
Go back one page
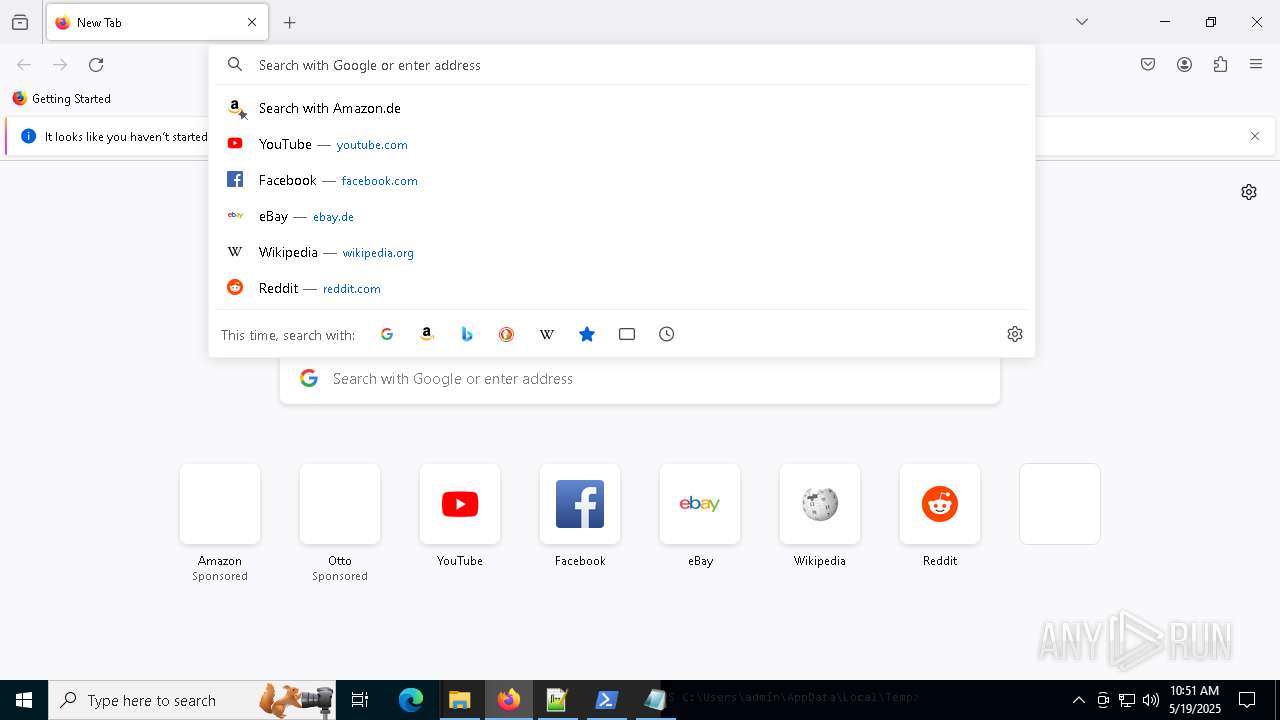[24, 65]
